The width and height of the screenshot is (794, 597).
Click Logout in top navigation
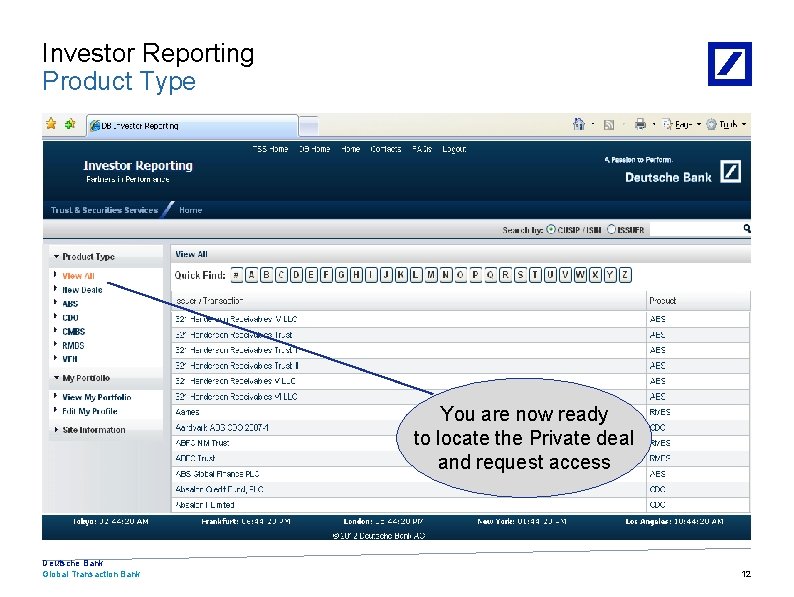click(x=454, y=149)
